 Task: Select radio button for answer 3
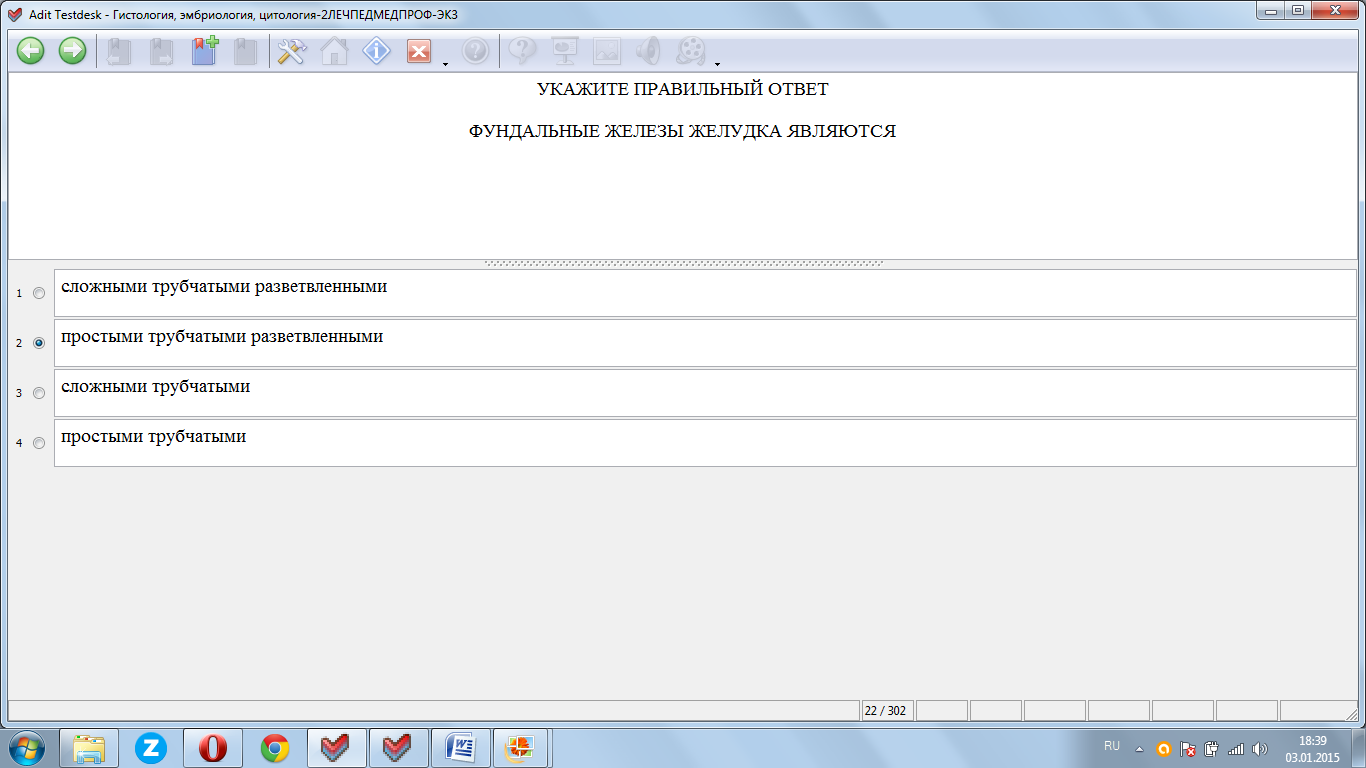39,393
